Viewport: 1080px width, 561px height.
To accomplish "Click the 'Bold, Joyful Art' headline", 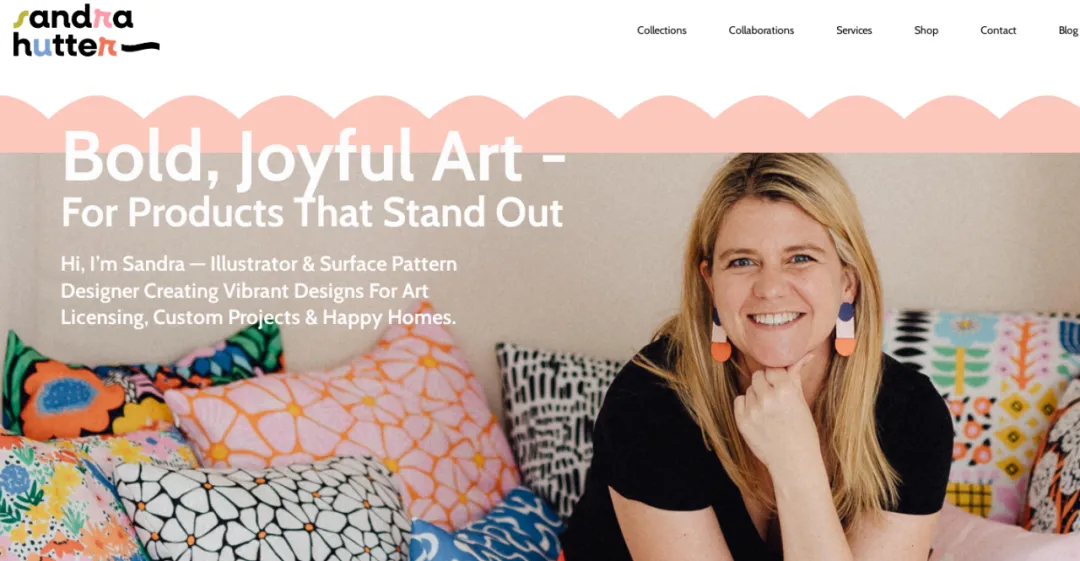I will [313, 159].
